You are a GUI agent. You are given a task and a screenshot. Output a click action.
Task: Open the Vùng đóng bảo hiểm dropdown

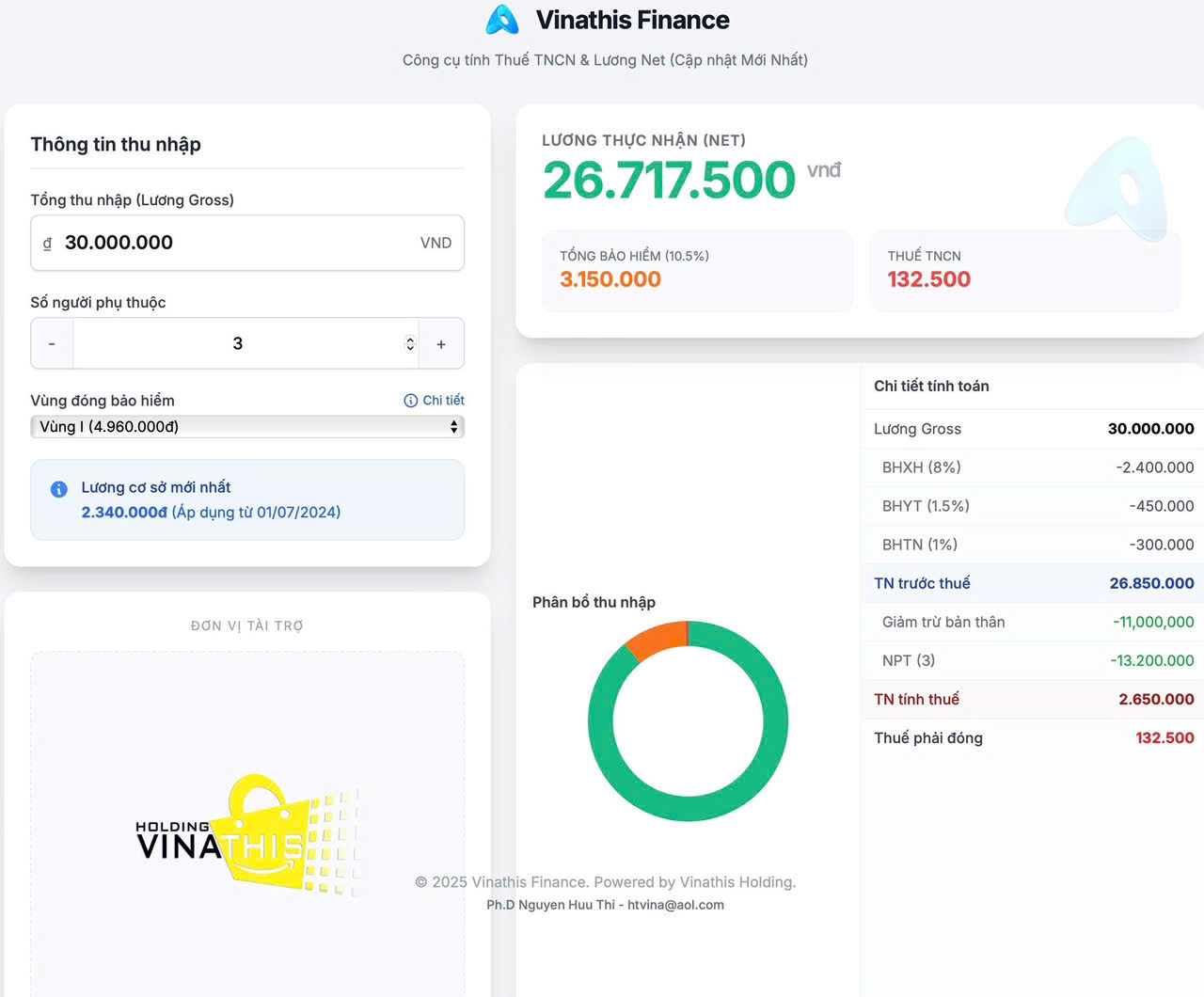(246, 427)
